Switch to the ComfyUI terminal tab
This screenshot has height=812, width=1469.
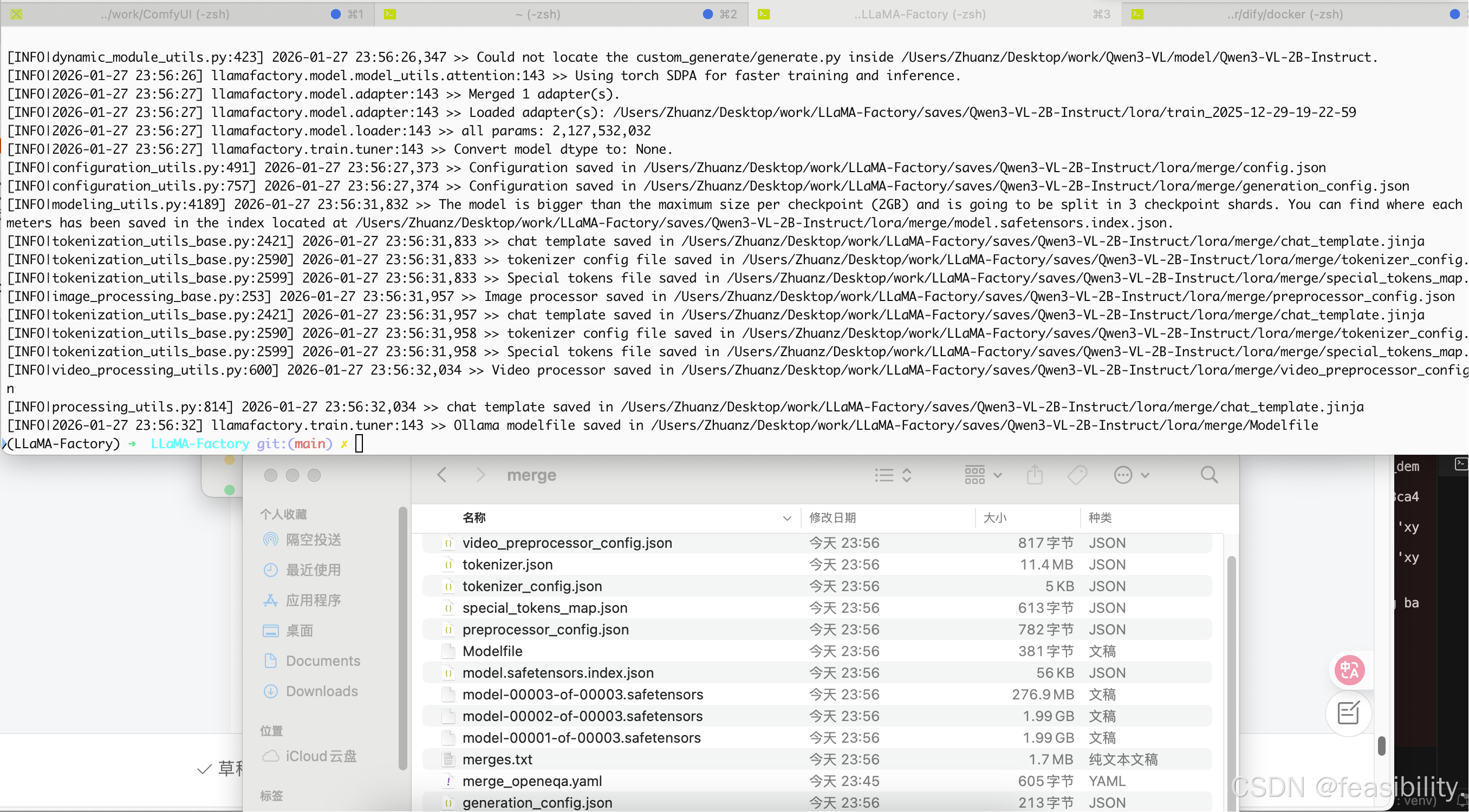pos(165,14)
